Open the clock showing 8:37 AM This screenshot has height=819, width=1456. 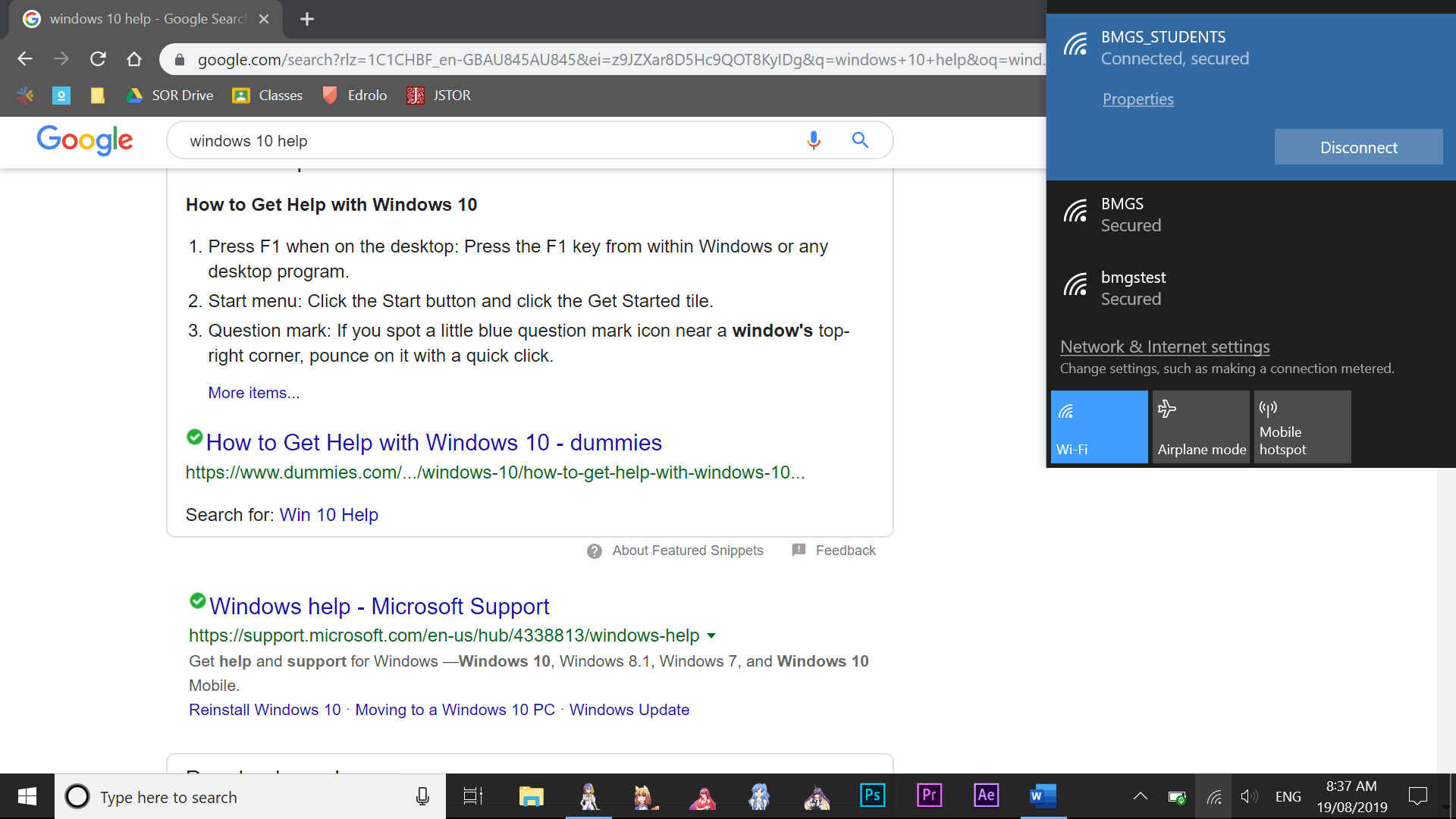pyautogui.click(x=1351, y=796)
